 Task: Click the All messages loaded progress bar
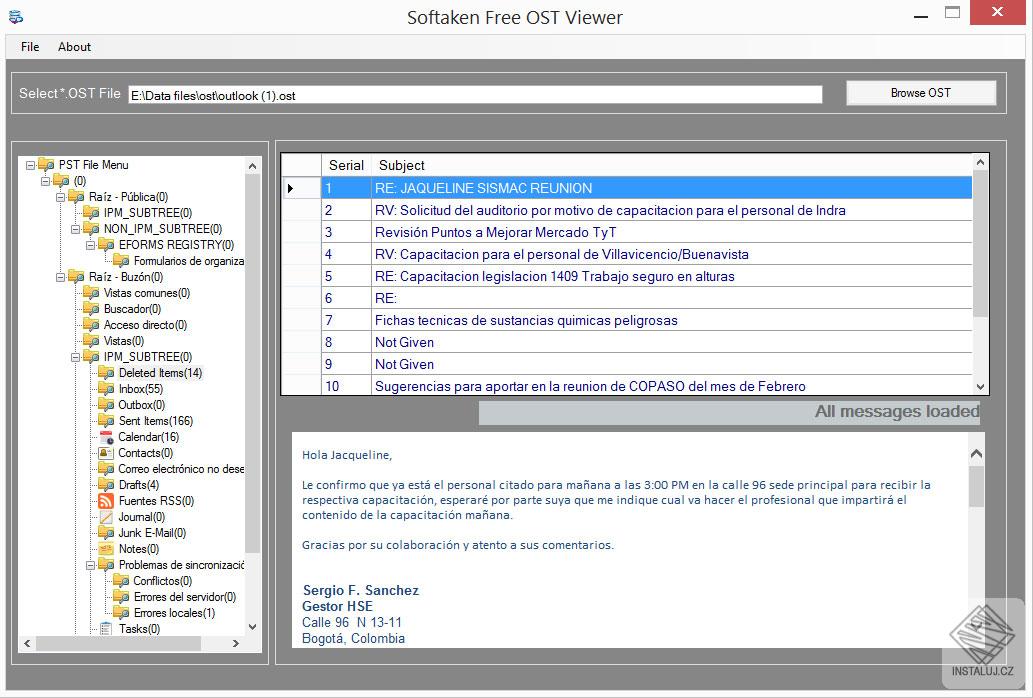pos(729,413)
